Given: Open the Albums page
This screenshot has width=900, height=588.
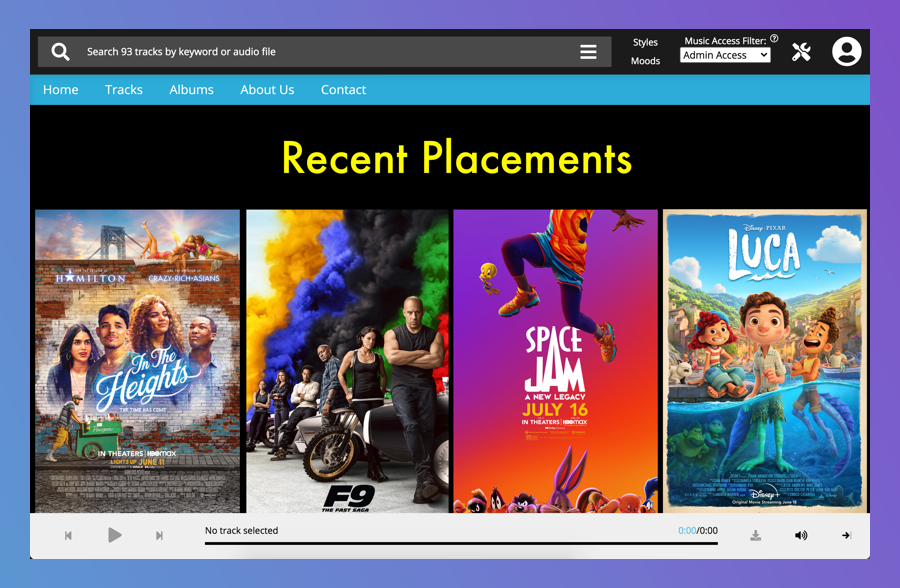Looking at the screenshot, I should 191,90.
